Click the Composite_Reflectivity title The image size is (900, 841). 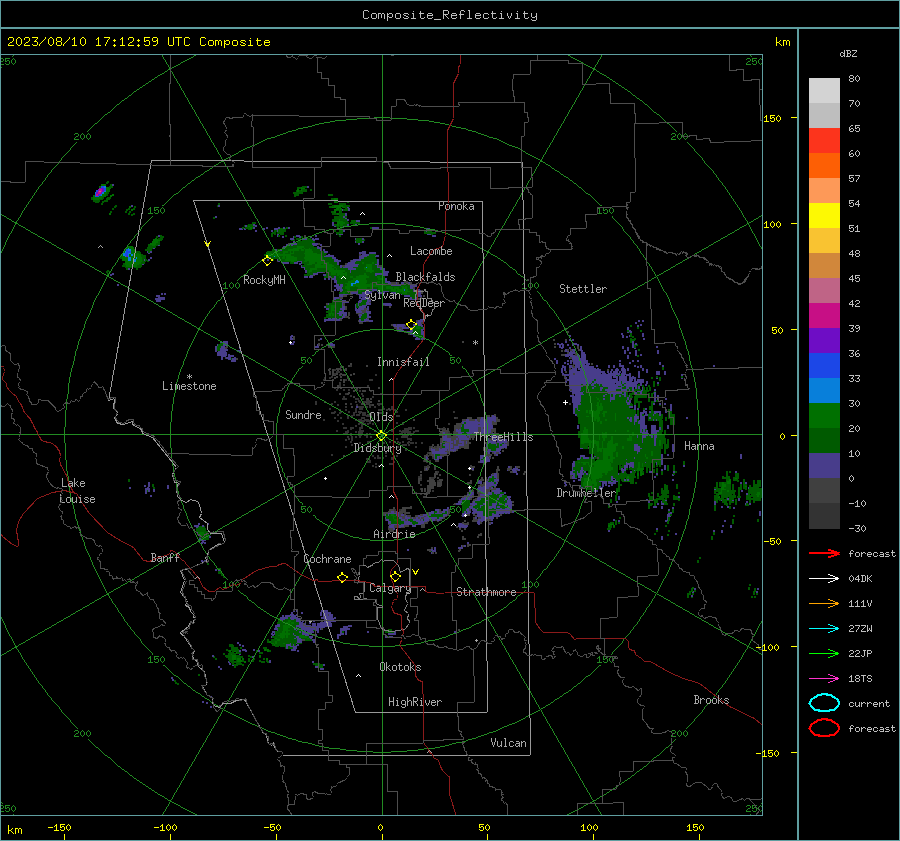(x=449, y=15)
